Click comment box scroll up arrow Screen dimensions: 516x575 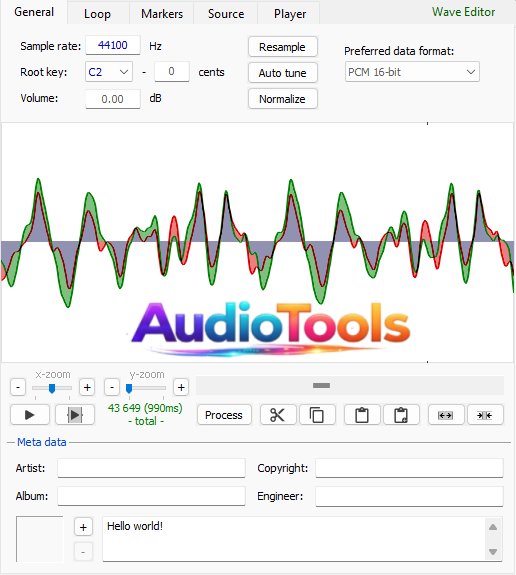[493, 527]
